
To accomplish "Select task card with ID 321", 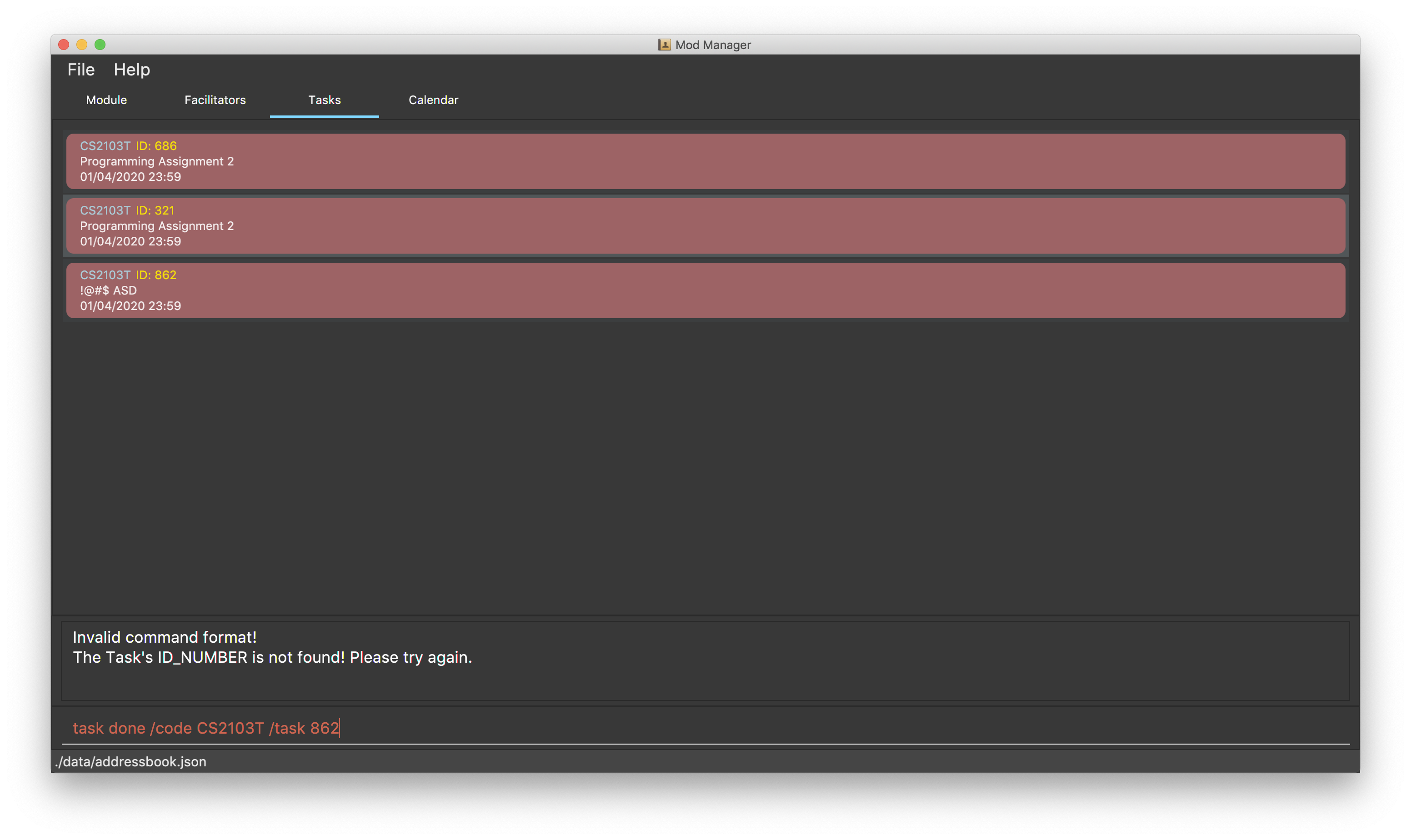I will [x=705, y=226].
